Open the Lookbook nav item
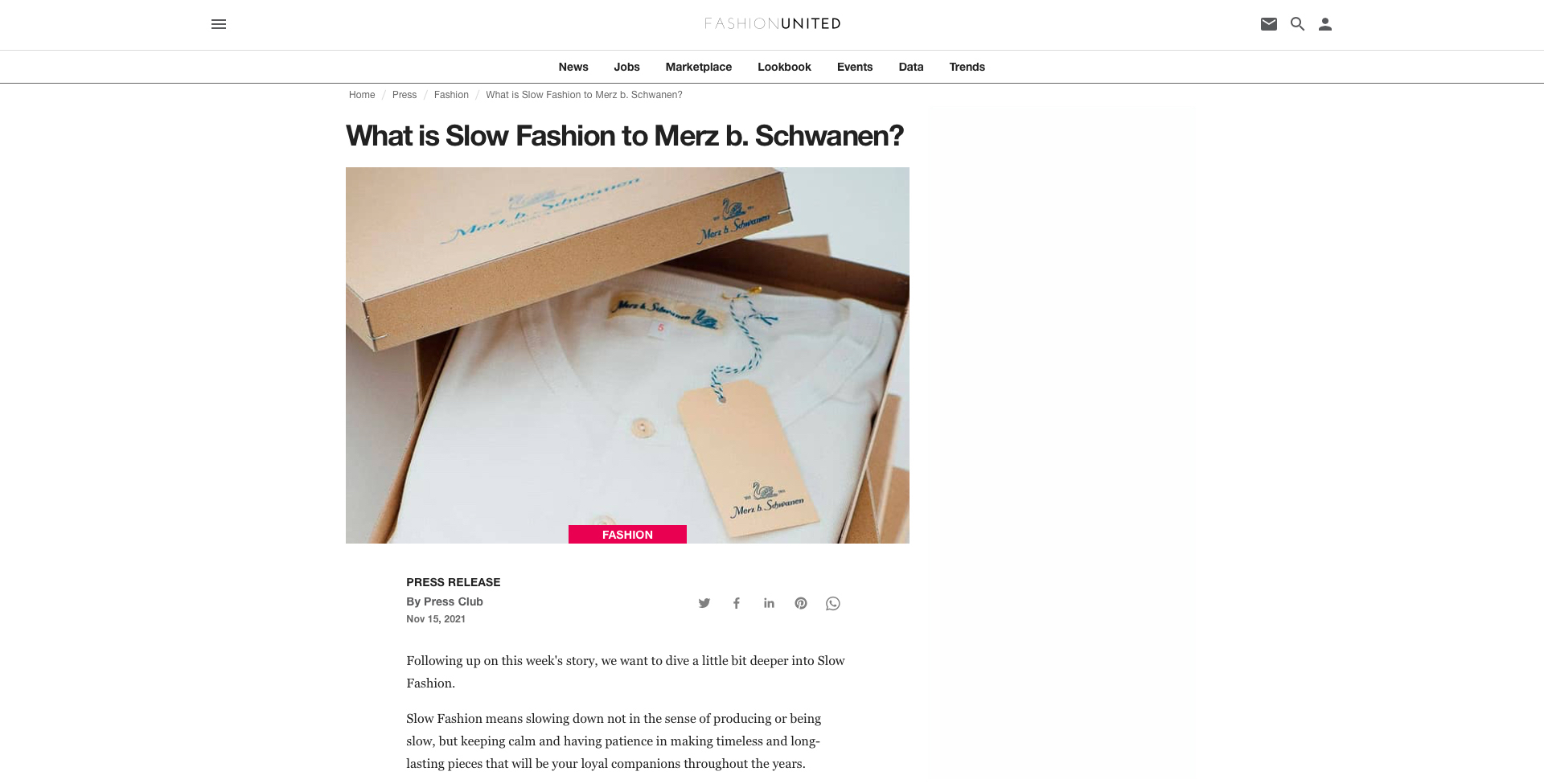The image size is (1544, 784). (784, 67)
